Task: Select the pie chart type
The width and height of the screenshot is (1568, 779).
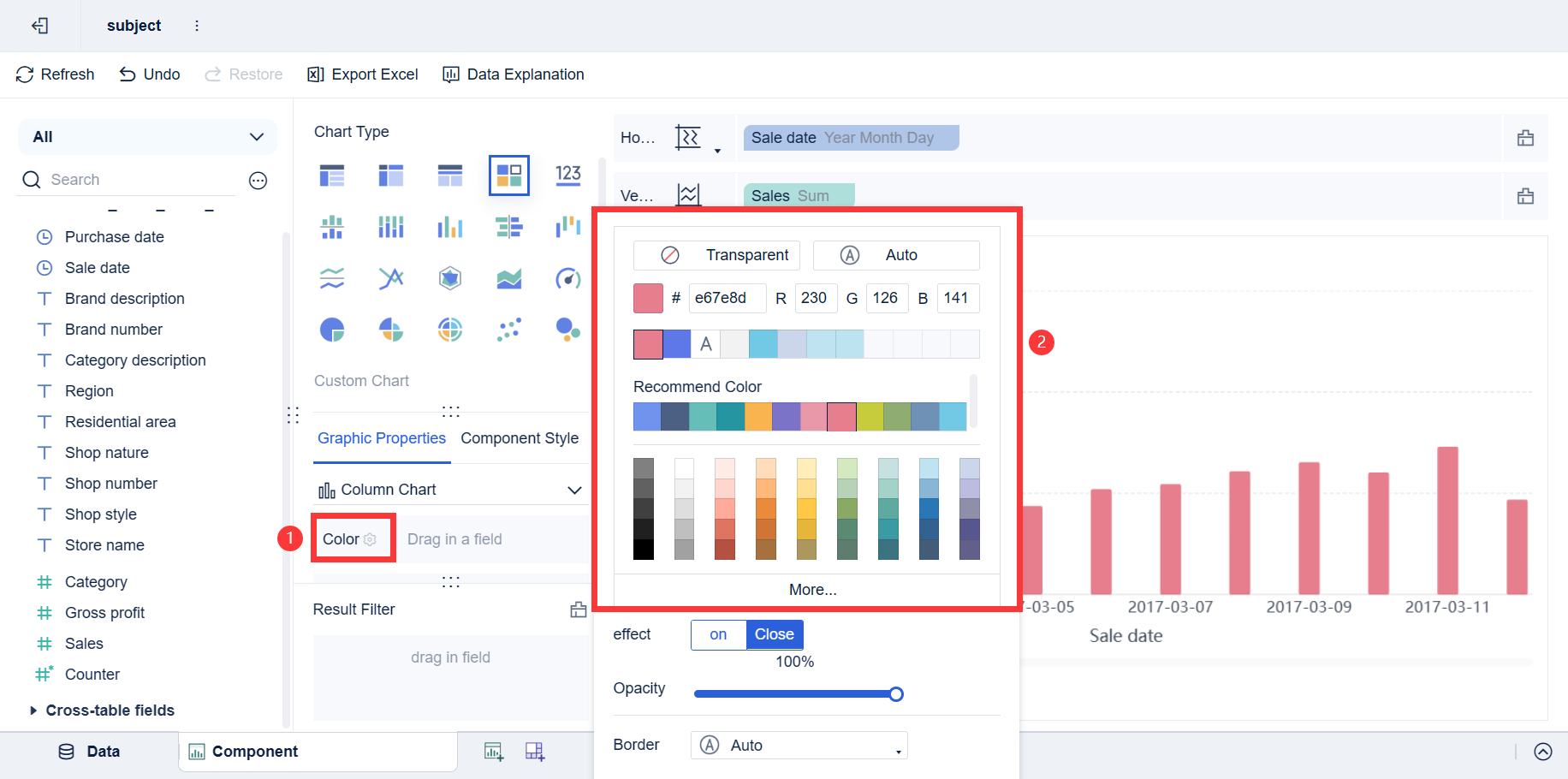Action: 332,329
